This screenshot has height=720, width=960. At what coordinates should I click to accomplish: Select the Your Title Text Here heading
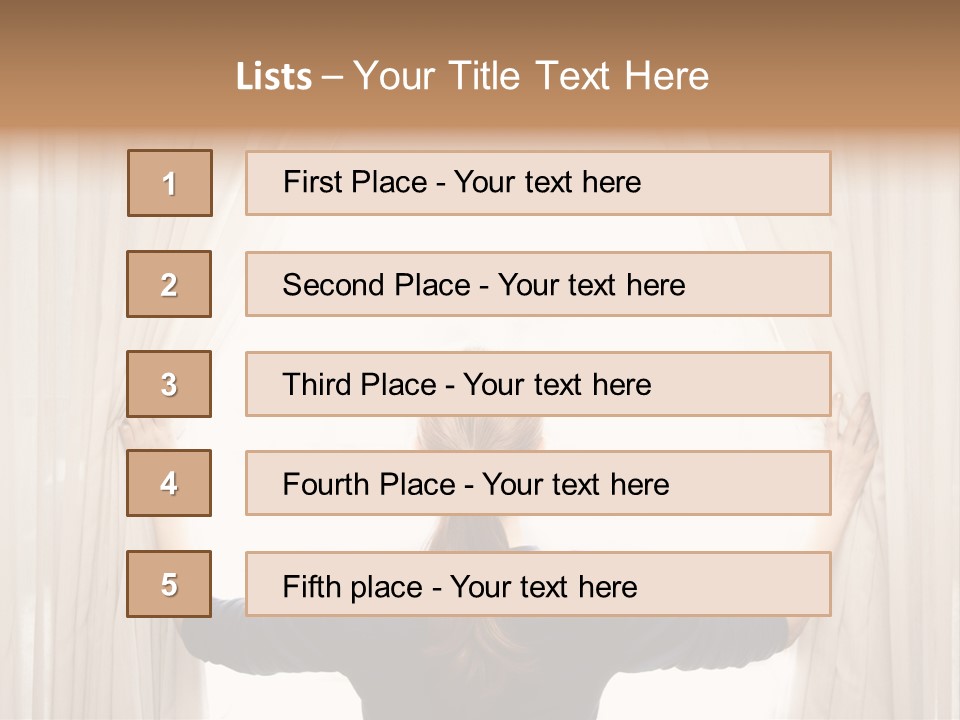(531, 76)
